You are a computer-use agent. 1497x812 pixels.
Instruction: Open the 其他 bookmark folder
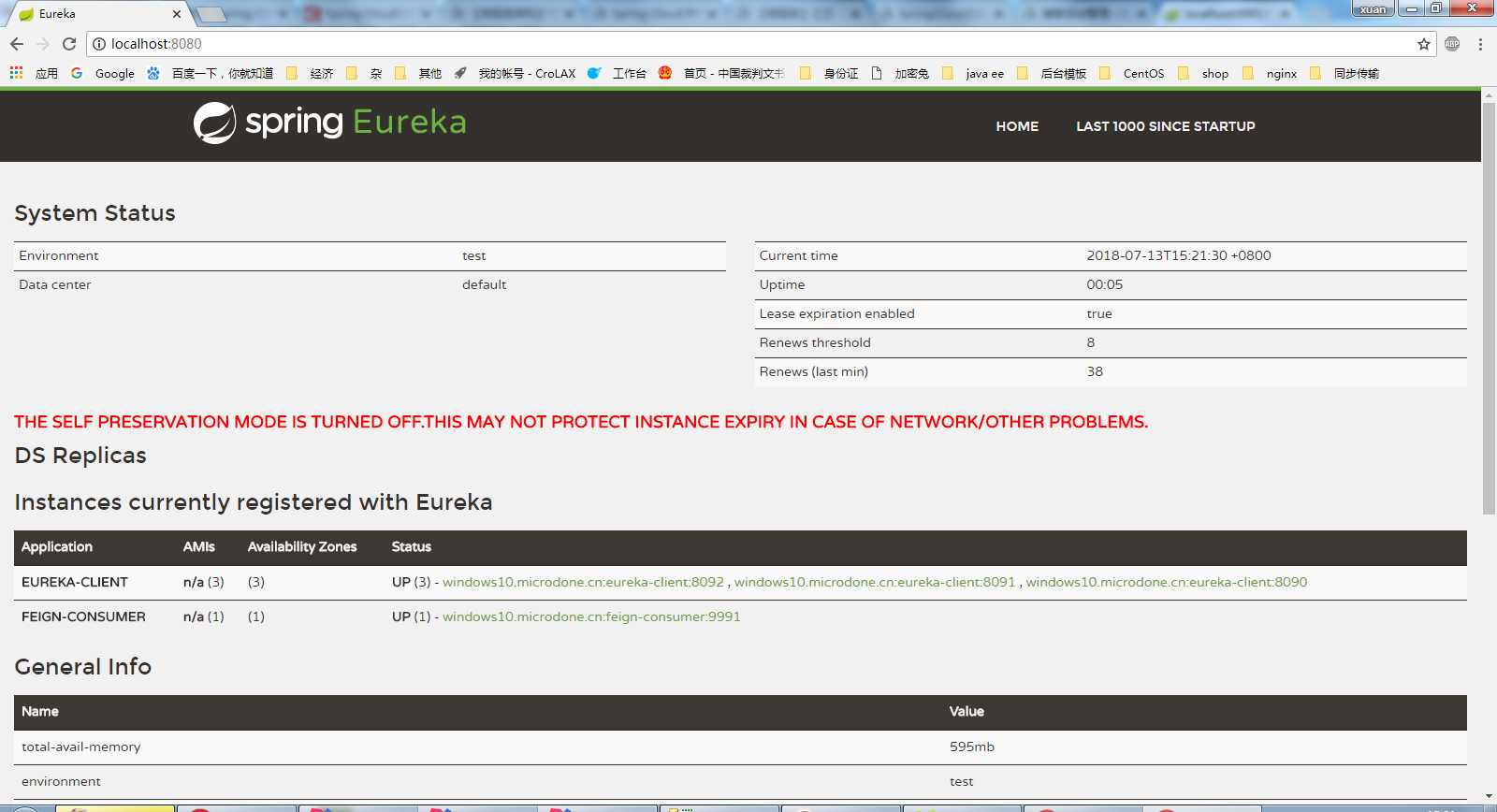point(418,73)
